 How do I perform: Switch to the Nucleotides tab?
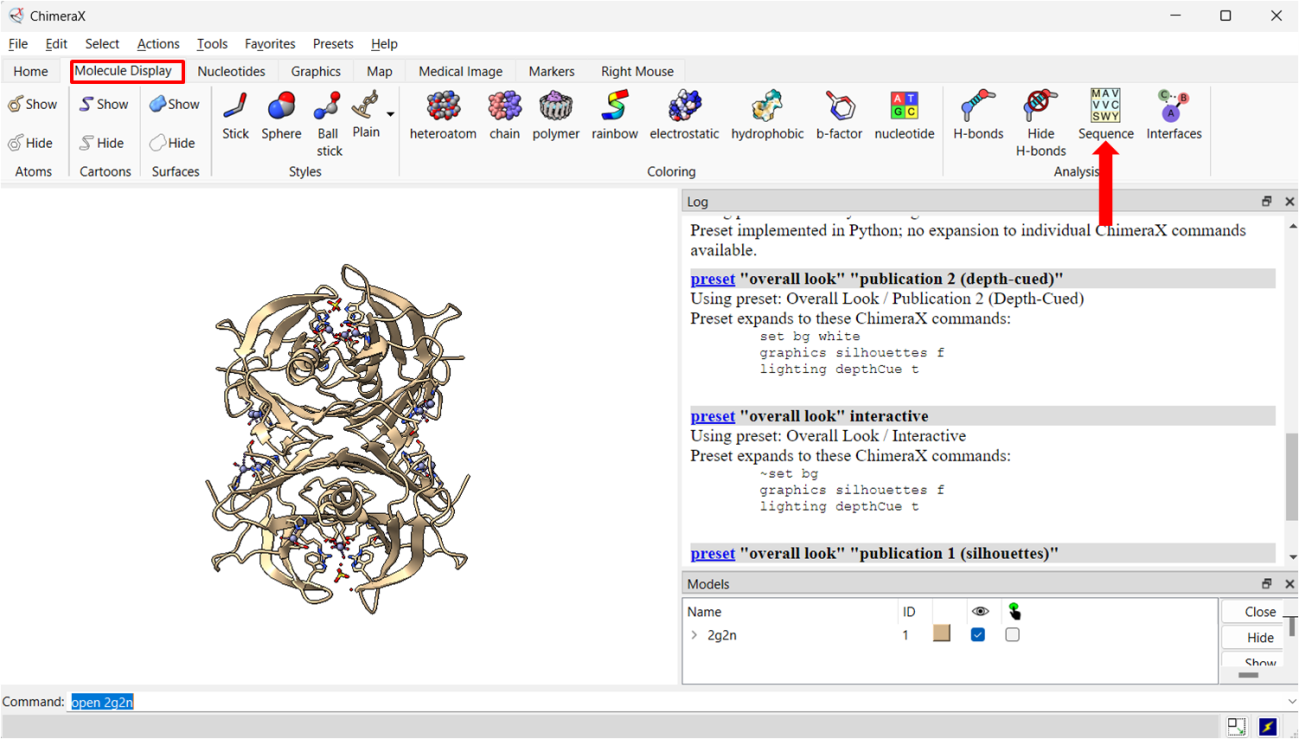click(x=231, y=71)
